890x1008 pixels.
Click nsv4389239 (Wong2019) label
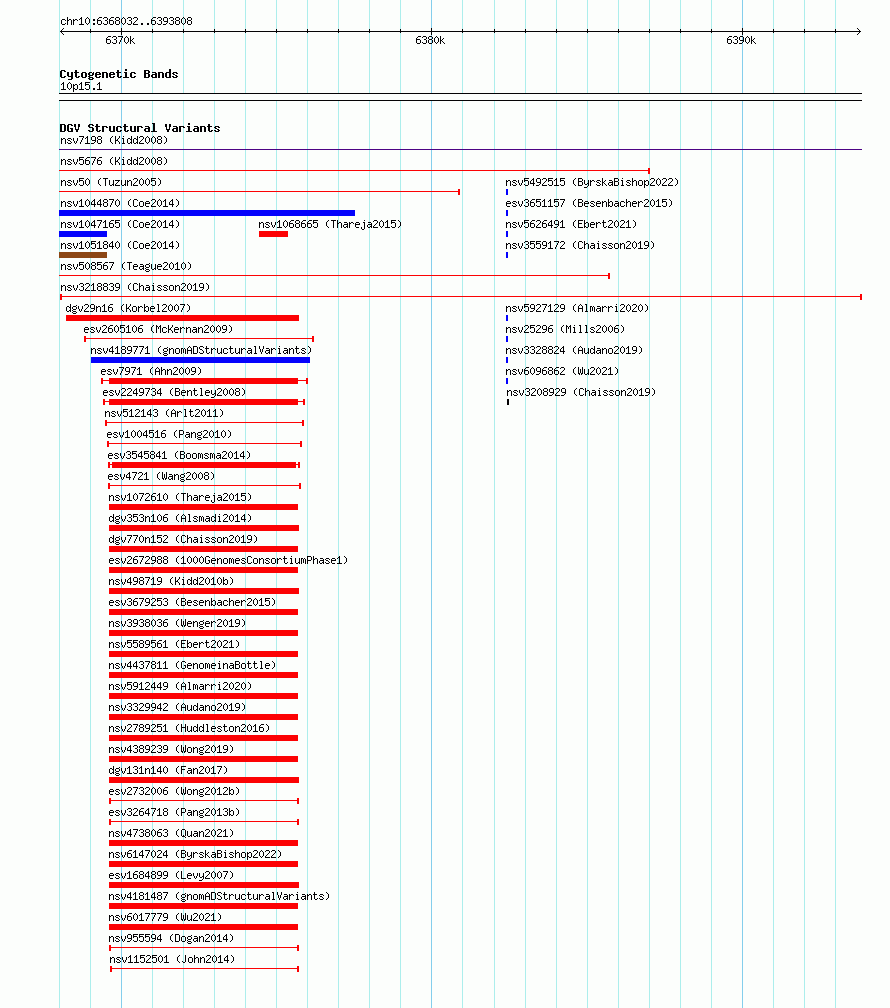(171, 750)
